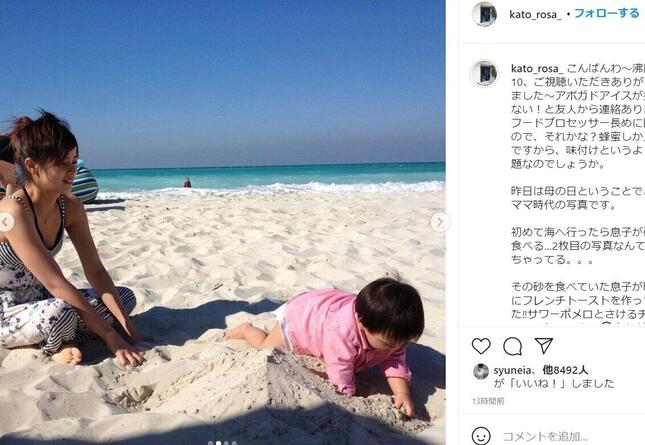Open kato_rosa_ username in header
The height and width of the screenshot is (445, 645).
(x=536, y=15)
